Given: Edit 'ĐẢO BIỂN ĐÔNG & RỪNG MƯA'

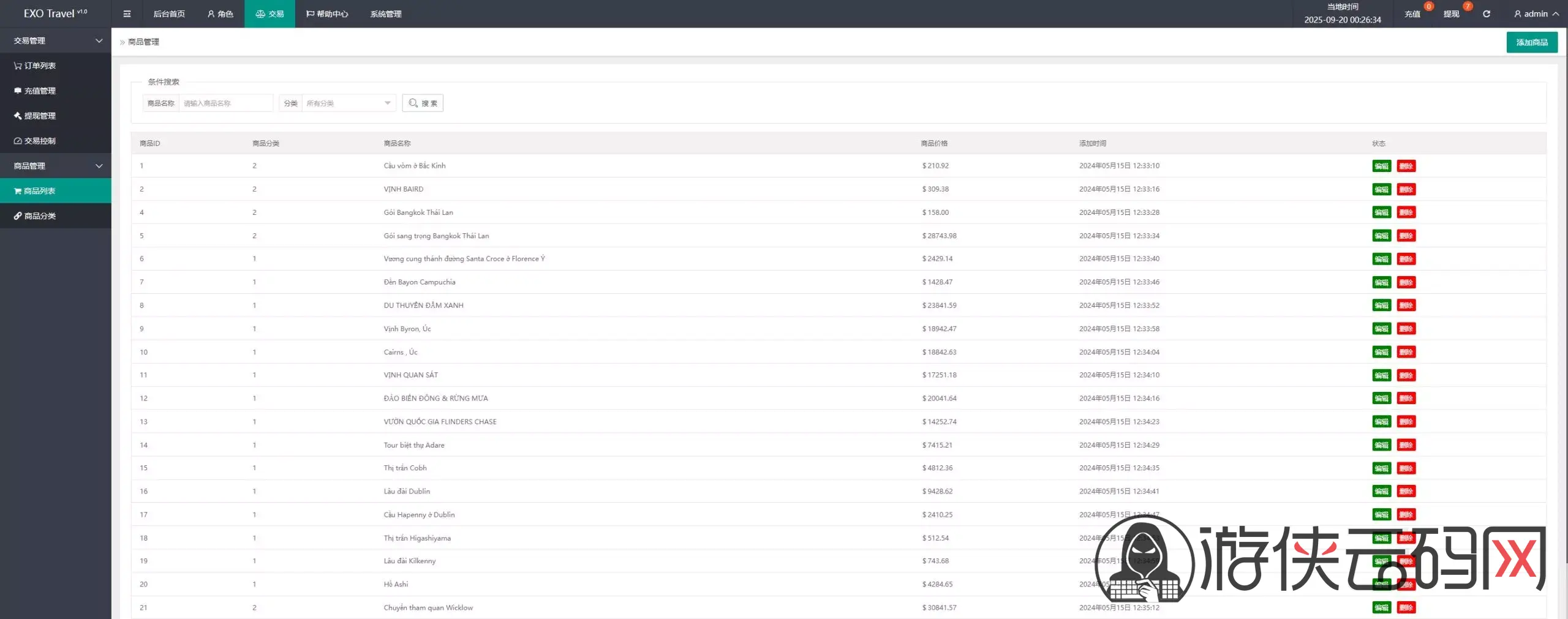Looking at the screenshot, I should (x=1381, y=399).
